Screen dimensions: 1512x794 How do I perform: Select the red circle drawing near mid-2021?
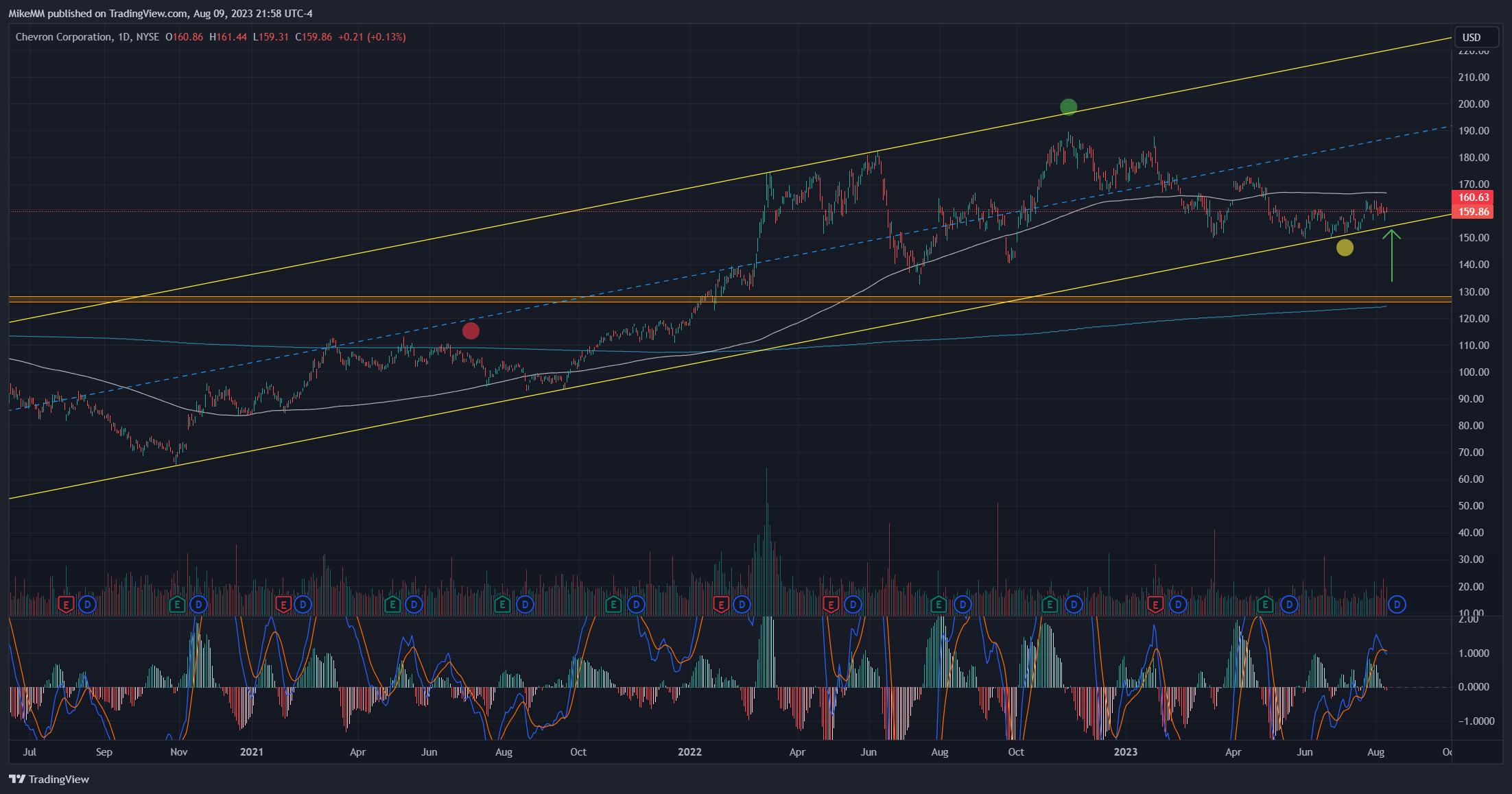click(471, 331)
